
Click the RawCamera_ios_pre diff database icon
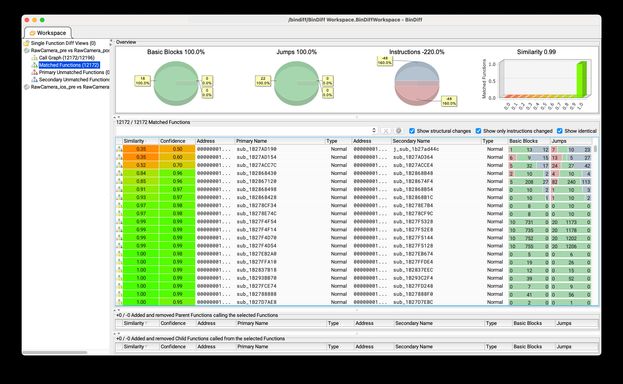coord(27,87)
